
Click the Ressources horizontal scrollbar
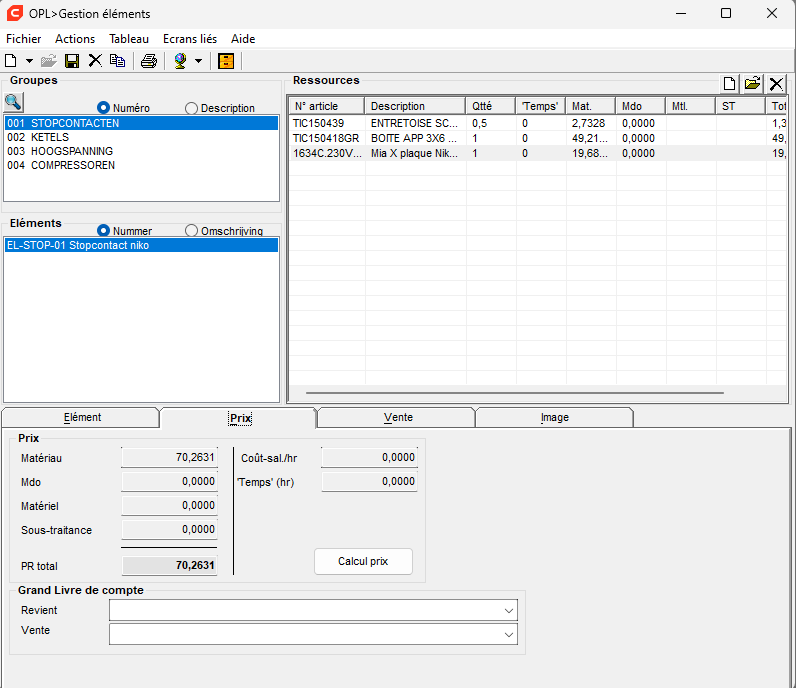click(x=515, y=392)
